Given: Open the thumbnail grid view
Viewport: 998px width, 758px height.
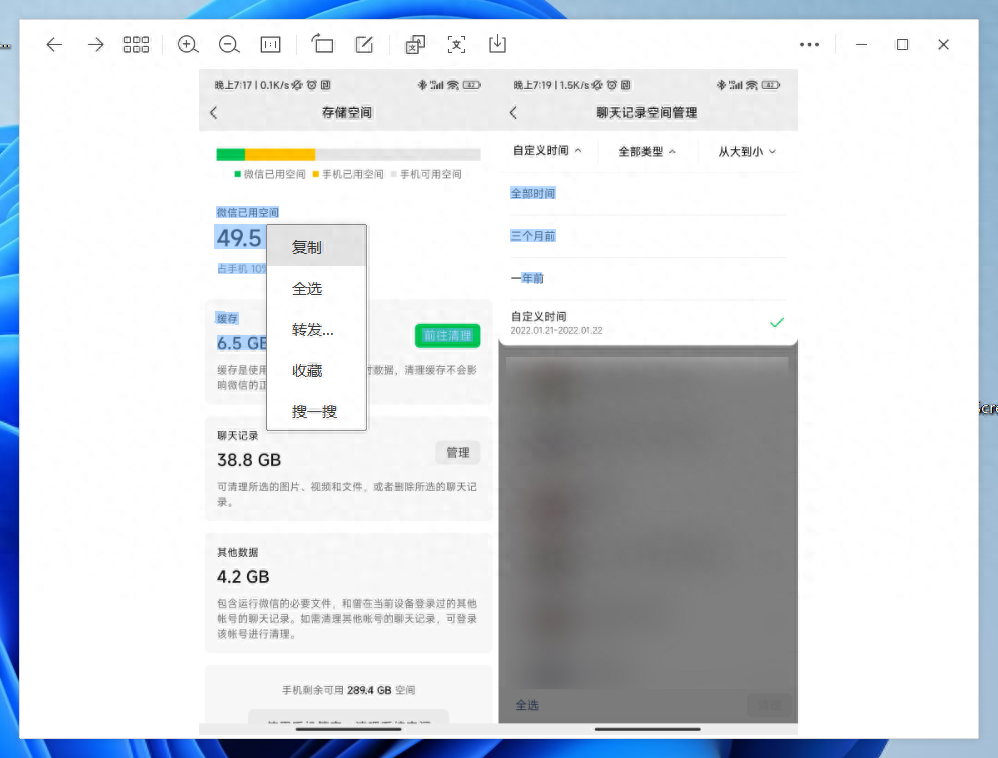Looking at the screenshot, I should click(136, 45).
